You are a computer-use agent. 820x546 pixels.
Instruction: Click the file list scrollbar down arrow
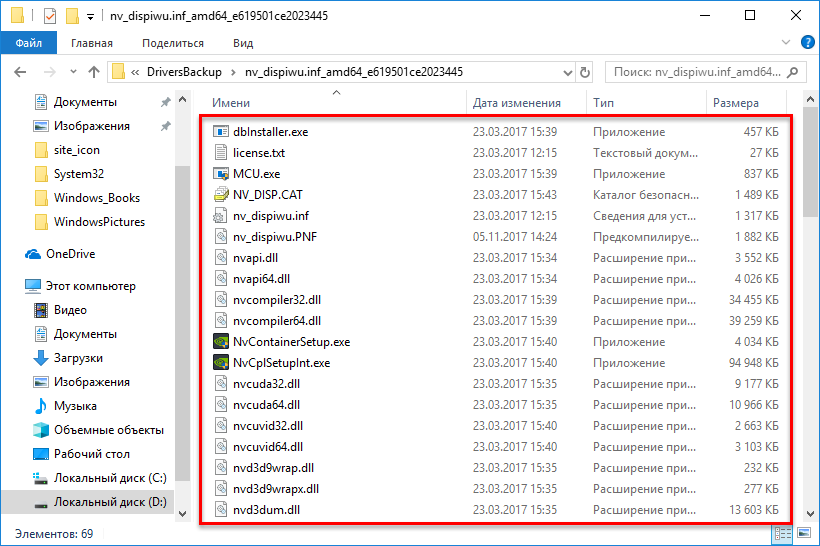point(810,514)
